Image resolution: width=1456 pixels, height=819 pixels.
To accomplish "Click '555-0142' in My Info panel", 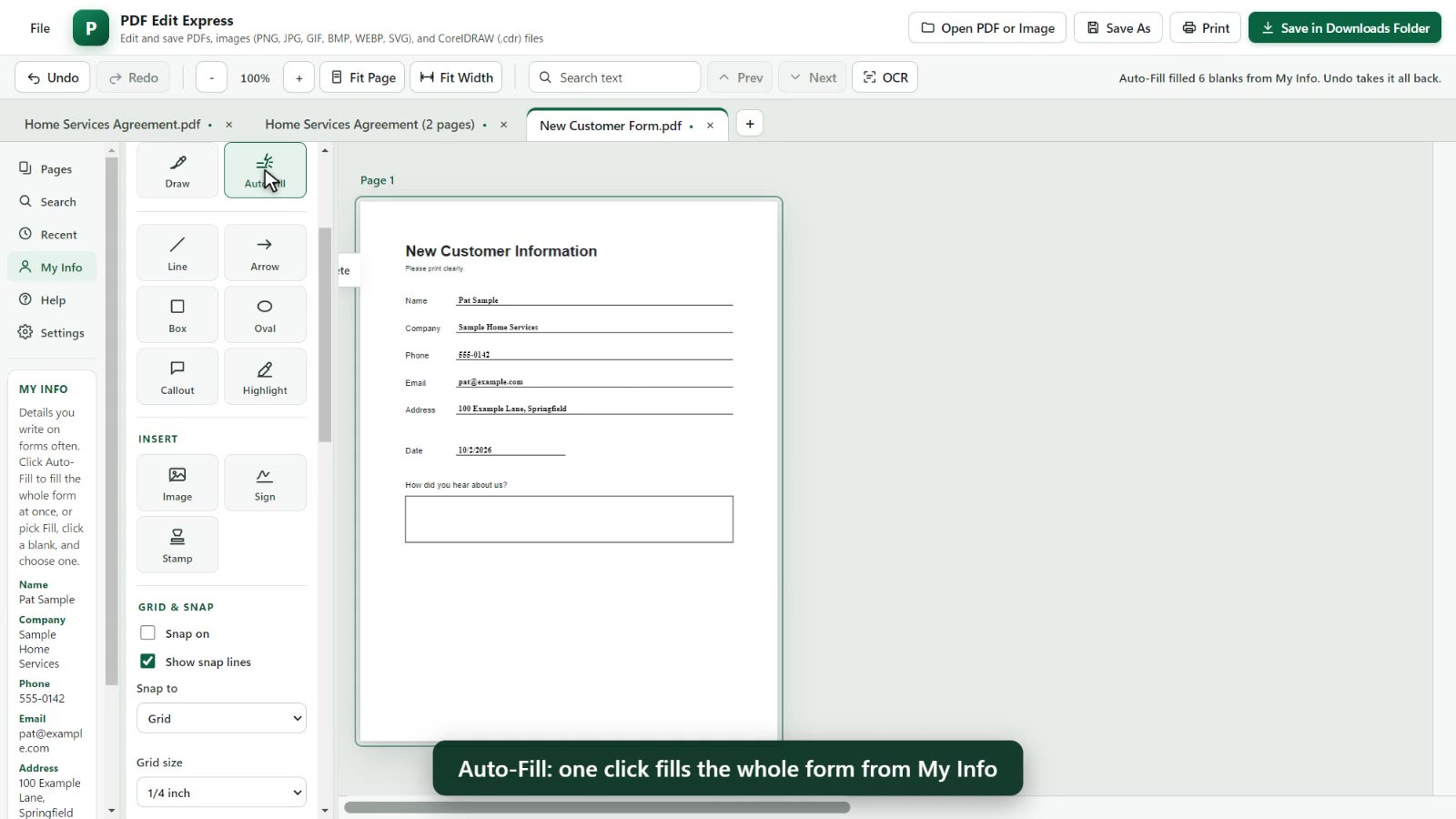I will tap(42, 699).
